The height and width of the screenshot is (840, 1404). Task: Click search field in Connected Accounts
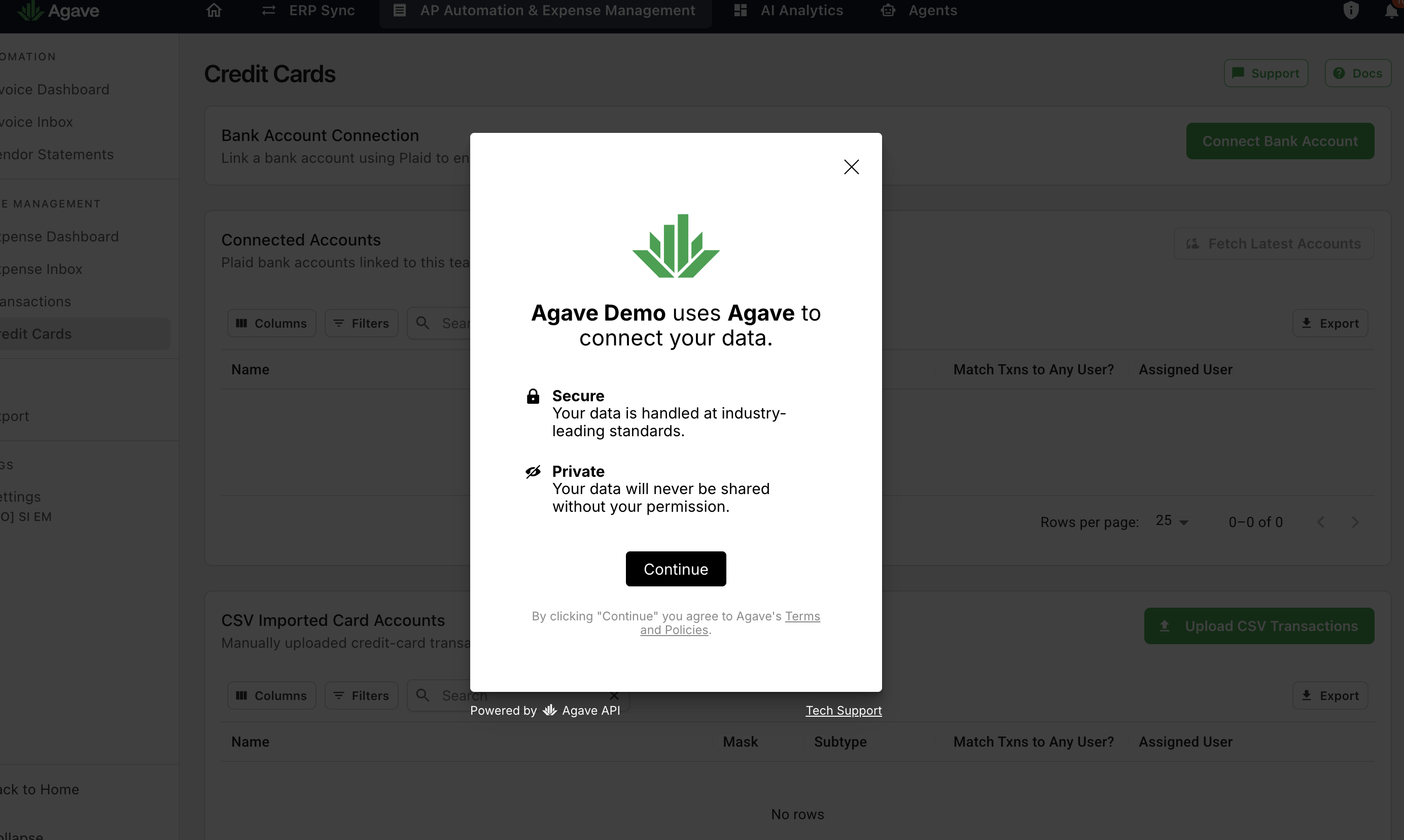[439, 323]
